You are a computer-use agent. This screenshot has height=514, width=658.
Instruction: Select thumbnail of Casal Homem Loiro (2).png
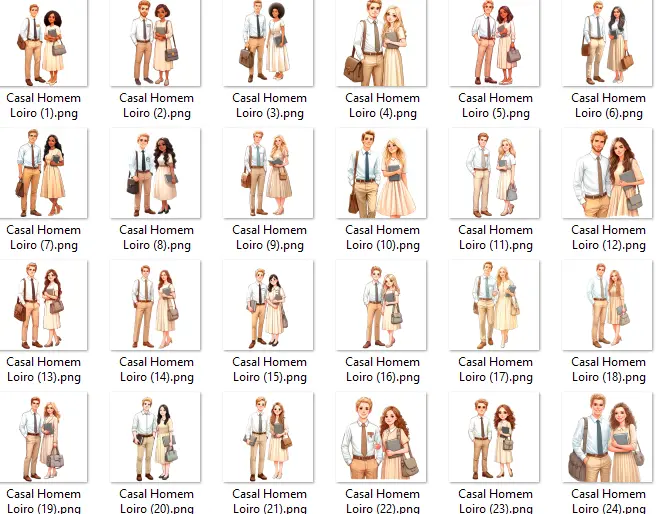[155, 43]
